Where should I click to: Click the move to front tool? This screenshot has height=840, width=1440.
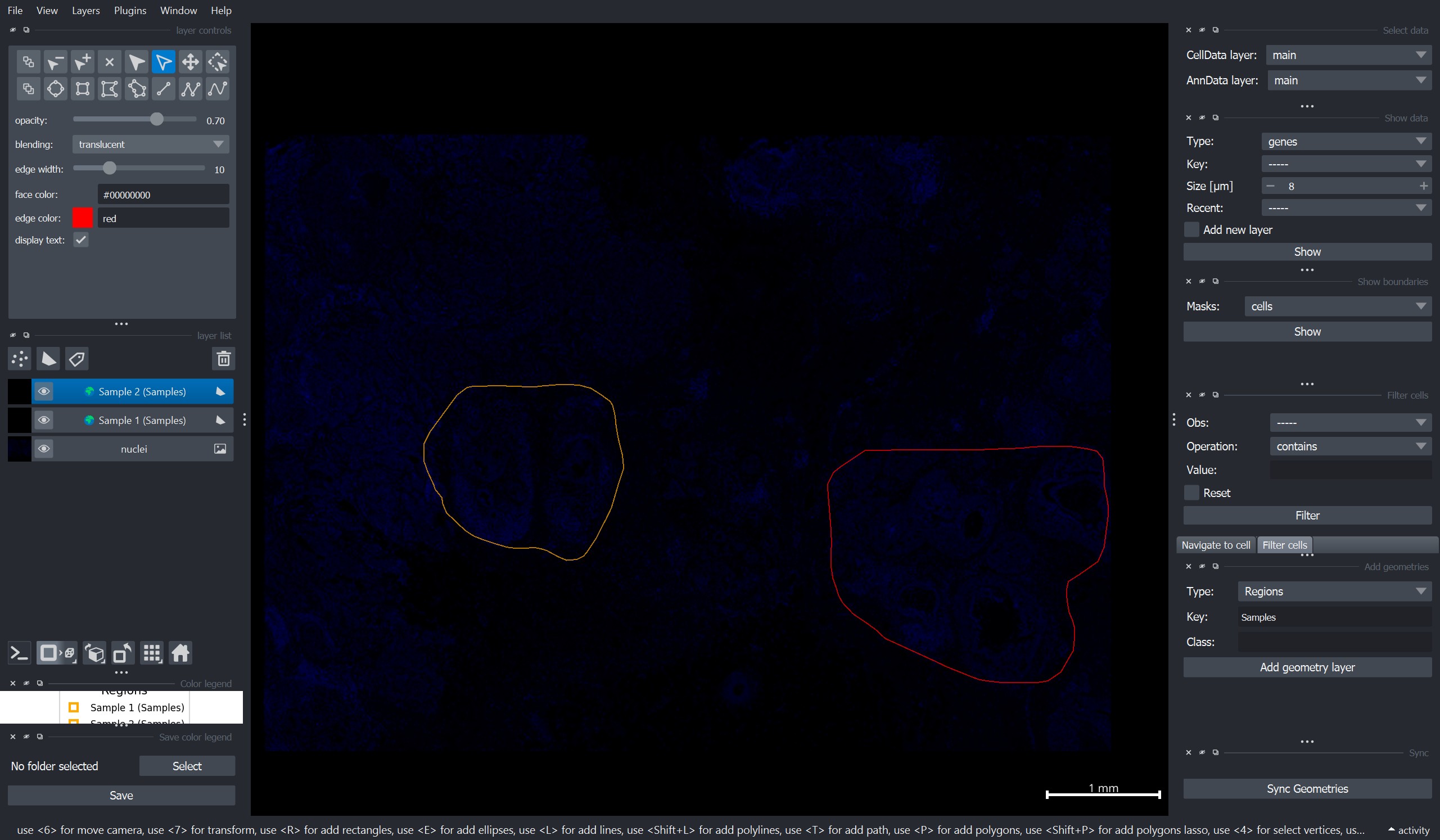click(28, 89)
